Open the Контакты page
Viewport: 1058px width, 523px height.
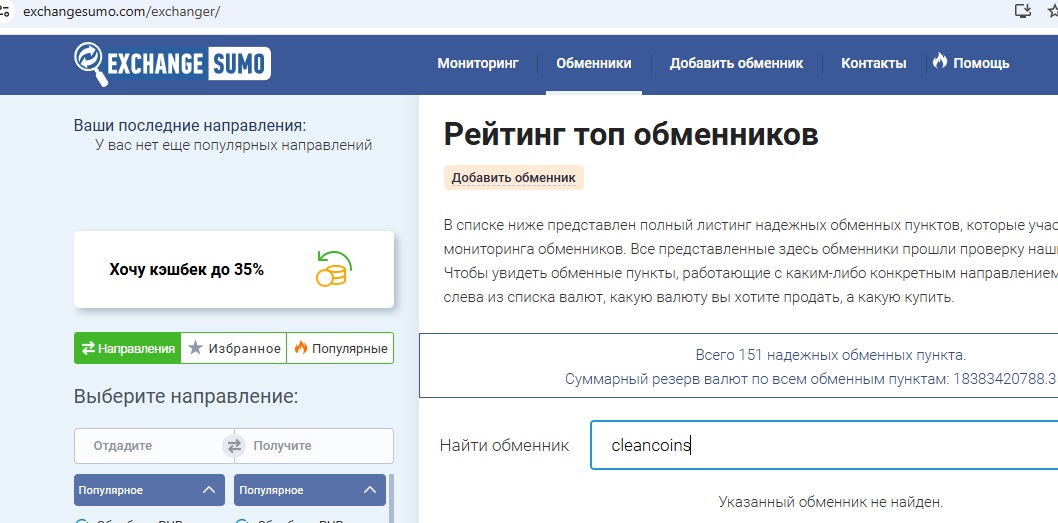pyautogui.click(x=873, y=63)
